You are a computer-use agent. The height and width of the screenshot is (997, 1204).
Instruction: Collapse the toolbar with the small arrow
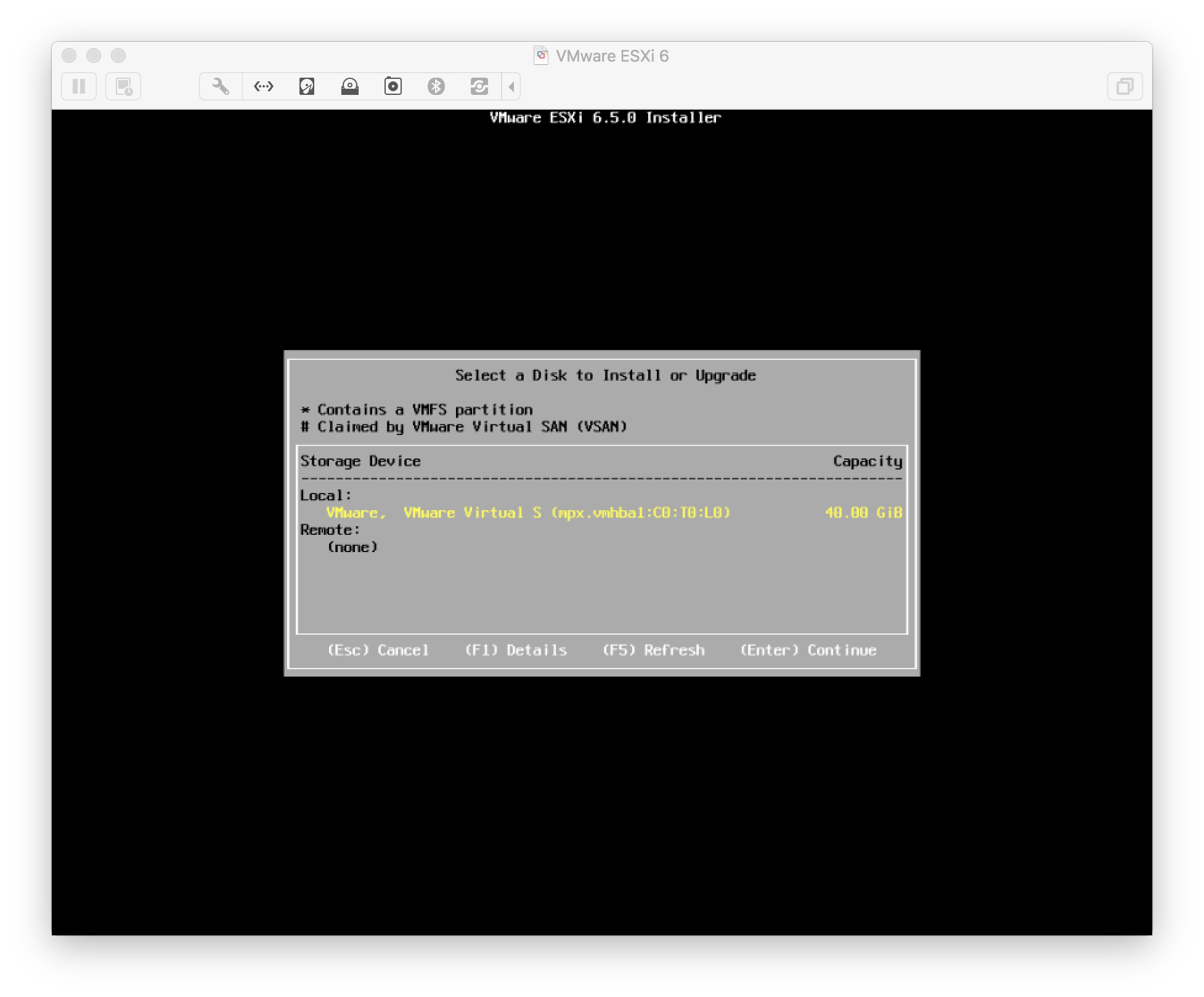510,86
